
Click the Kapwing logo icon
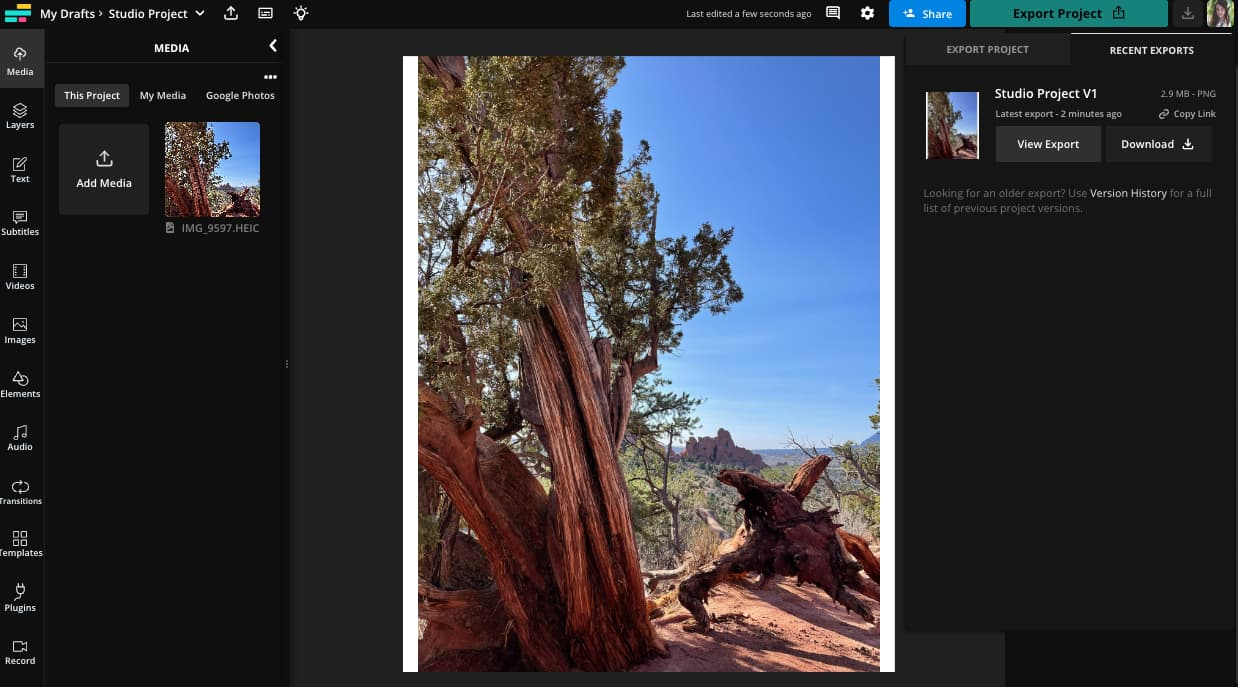point(18,13)
